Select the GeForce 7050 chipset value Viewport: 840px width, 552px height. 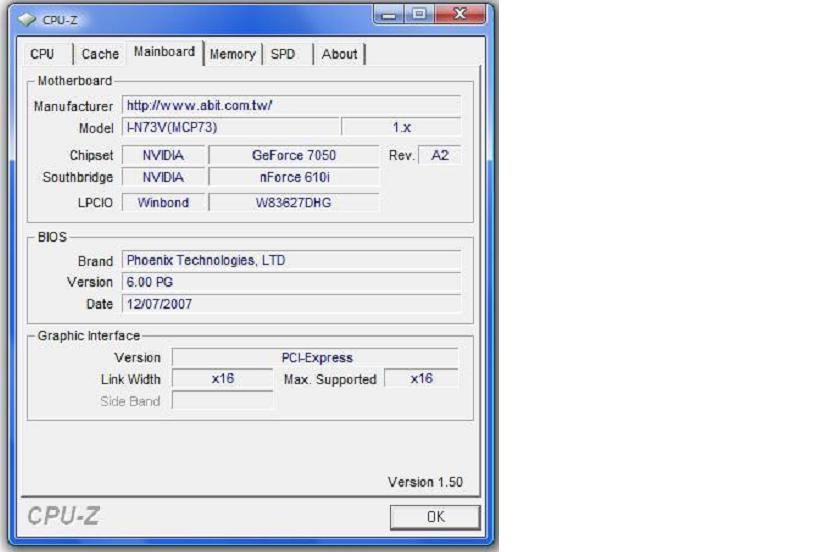click(x=294, y=155)
